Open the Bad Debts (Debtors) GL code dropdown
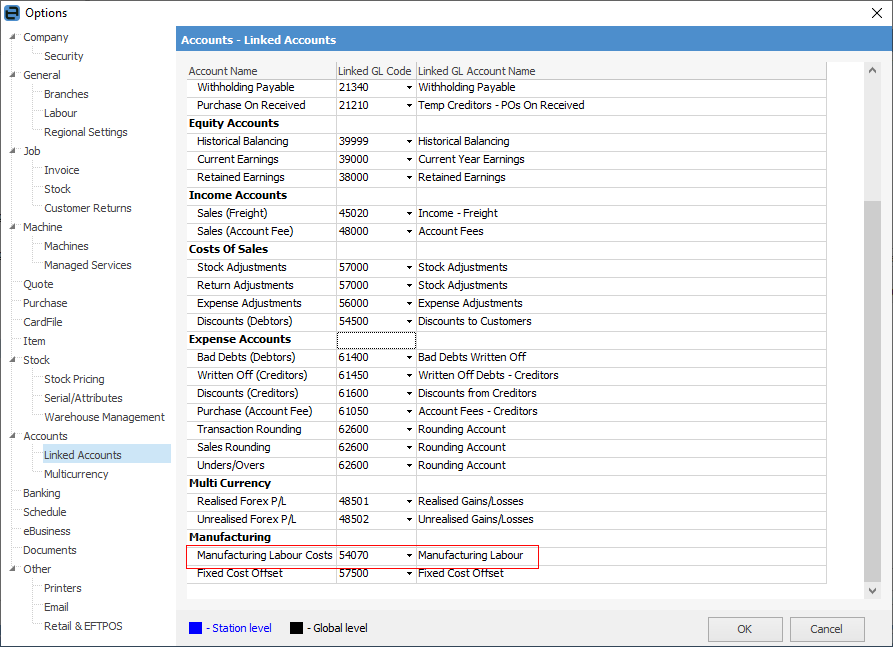 (409, 358)
